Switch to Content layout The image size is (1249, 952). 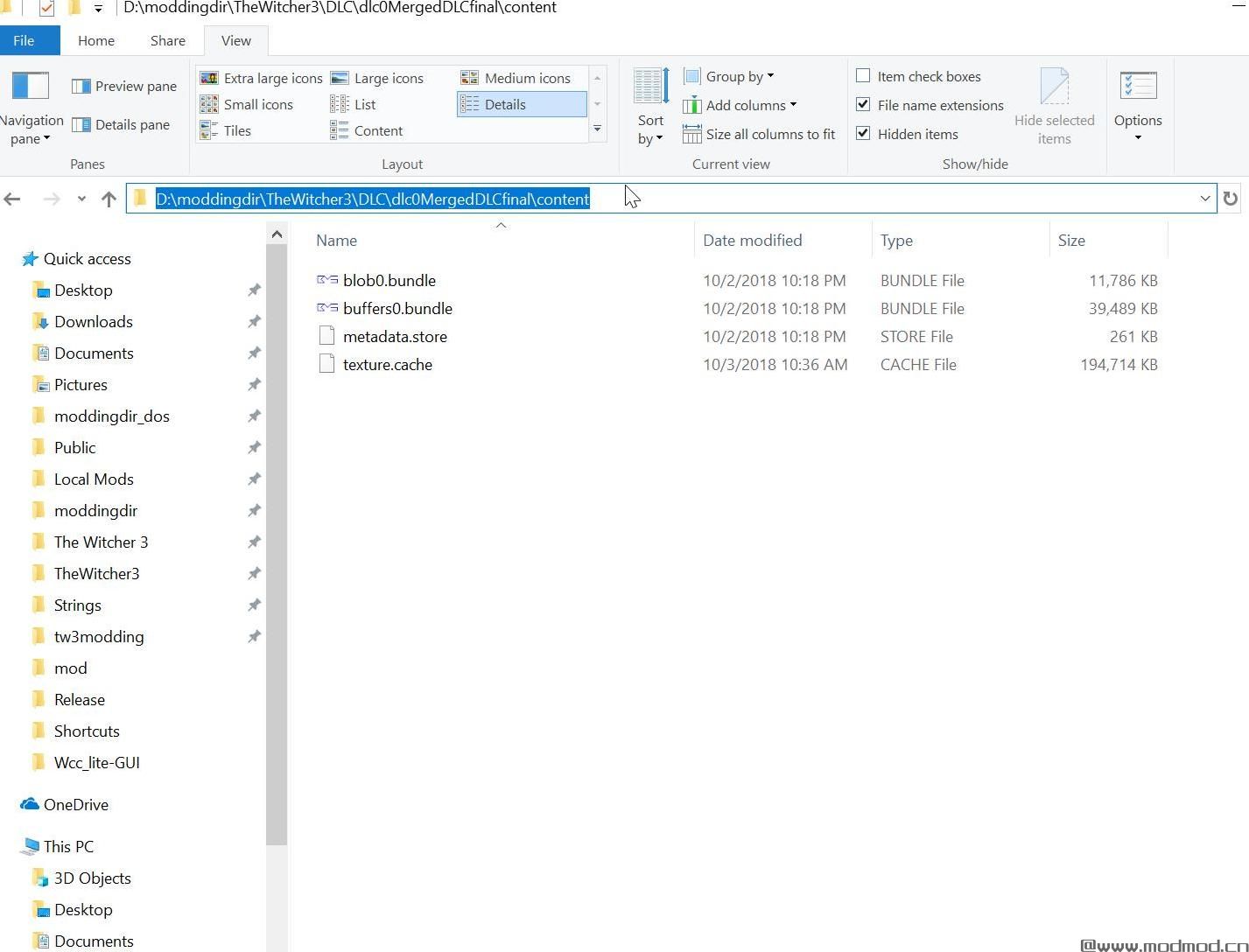(367, 130)
